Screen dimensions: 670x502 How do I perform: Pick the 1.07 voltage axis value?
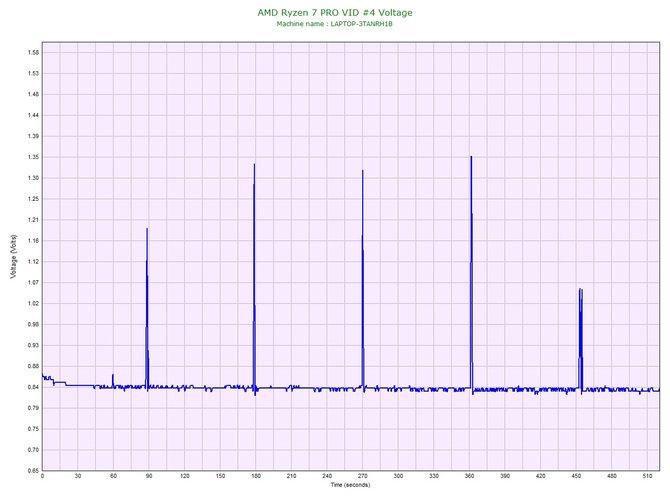point(33,282)
